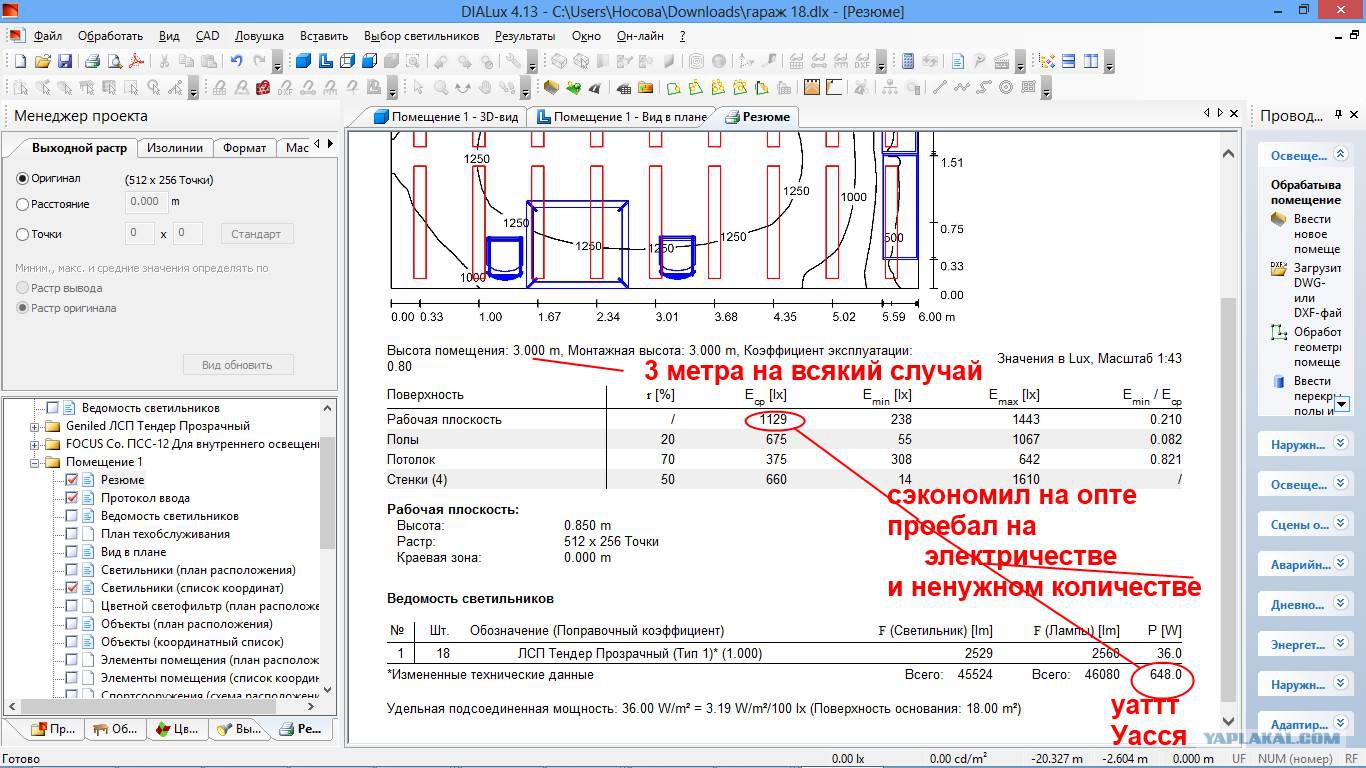The width and height of the screenshot is (1366, 768).
Task: Click the DIALux application icon in the menu bar
Action: click(x=14, y=35)
